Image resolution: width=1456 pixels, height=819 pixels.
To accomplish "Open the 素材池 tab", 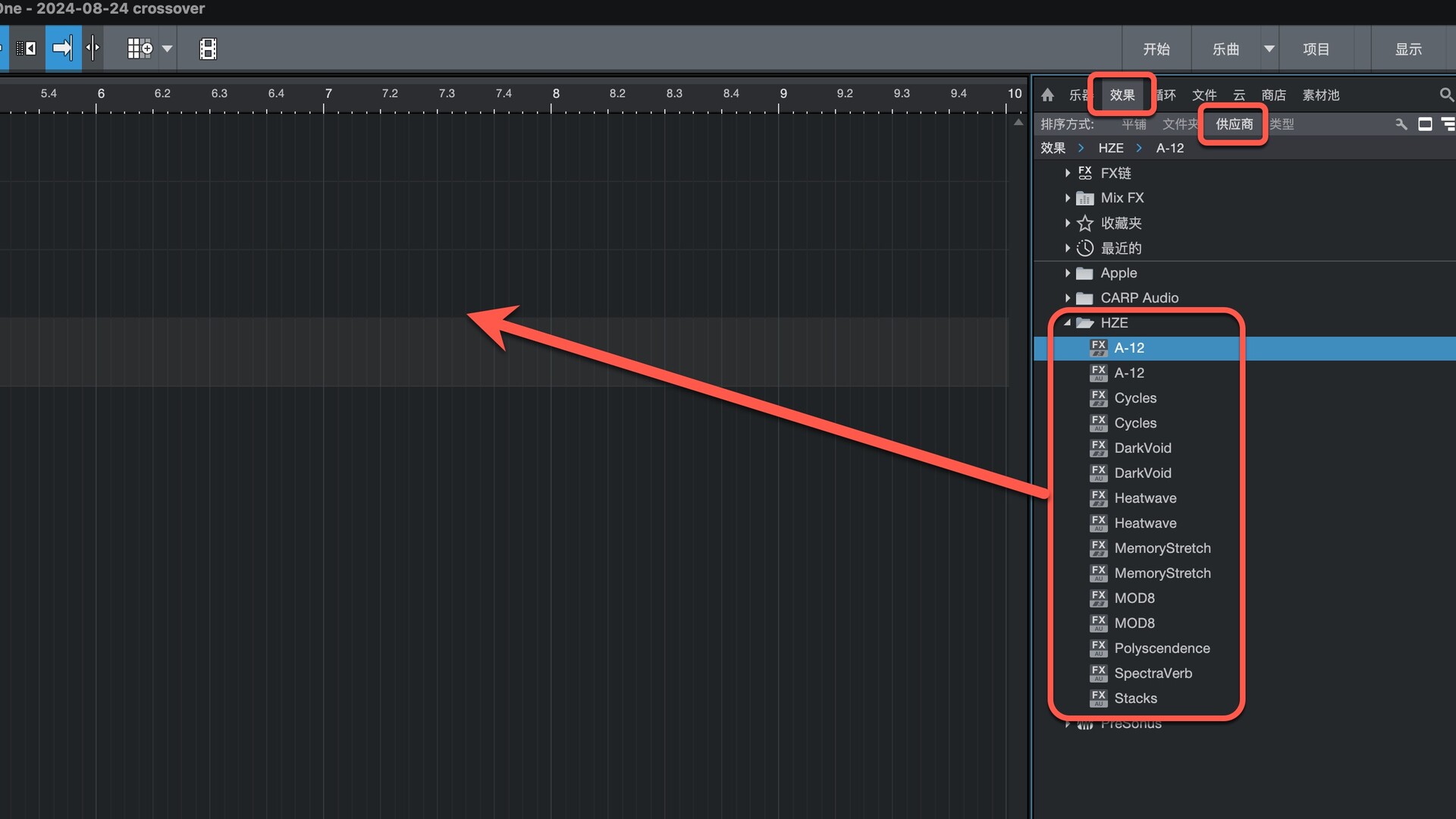I will pyautogui.click(x=1320, y=95).
